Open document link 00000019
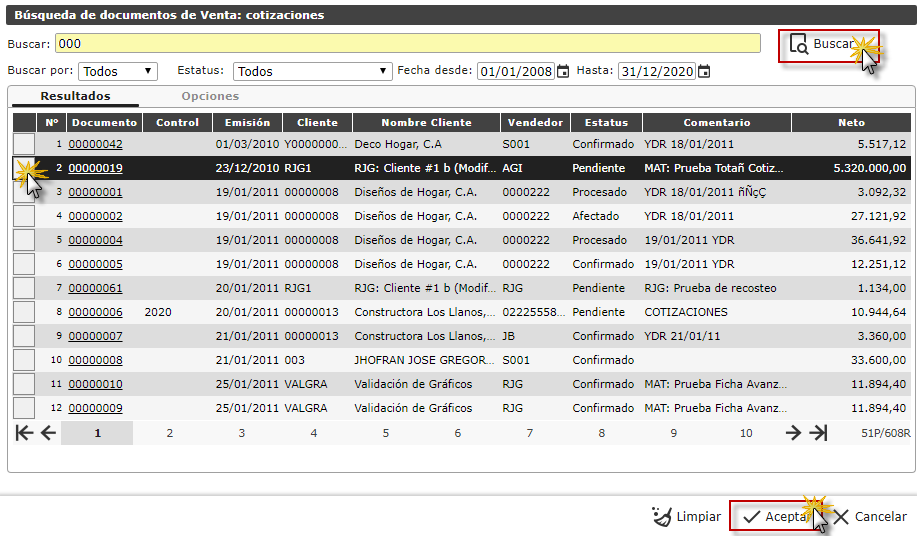917x536 pixels. pyautogui.click(x=95, y=168)
